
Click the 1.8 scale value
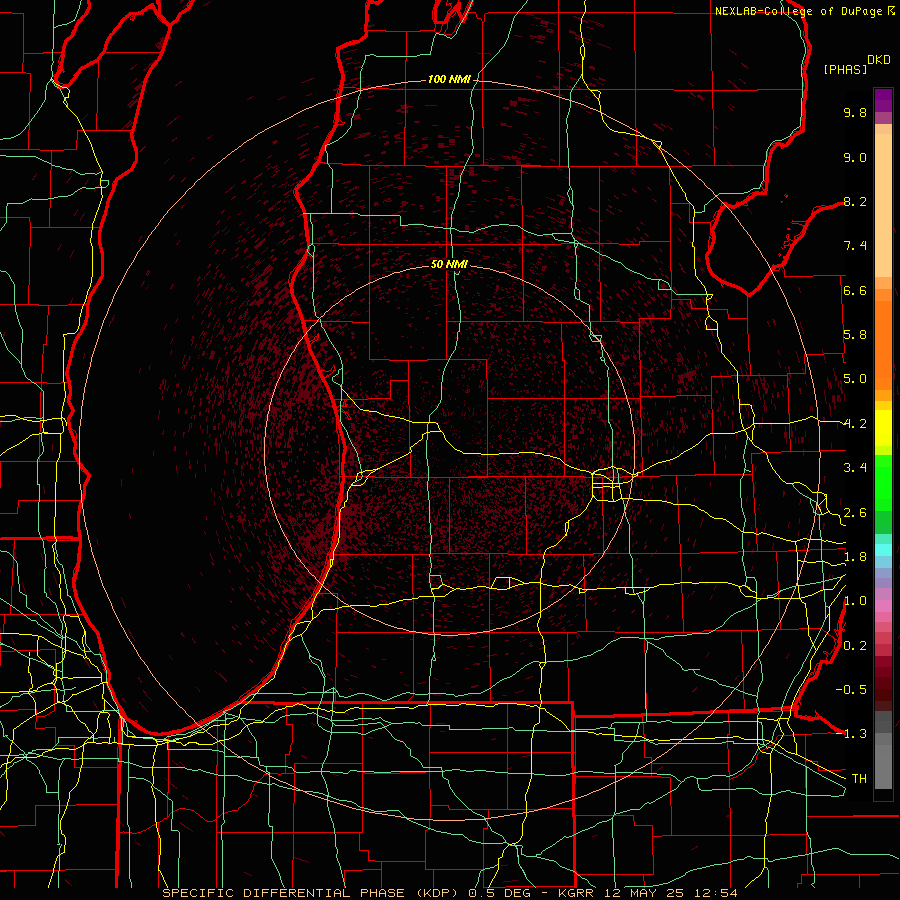click(855, 557)
